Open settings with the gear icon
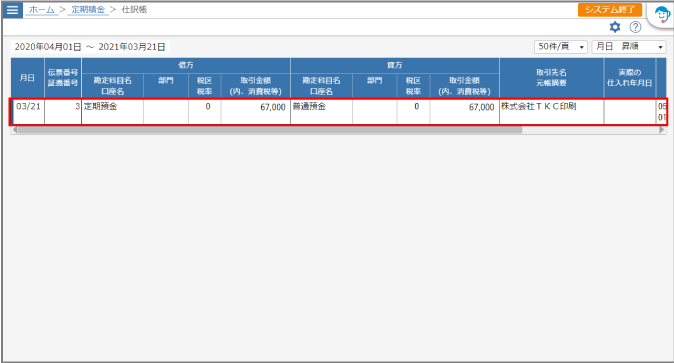The height and width of the screenshot is (363, 674). pyautogui.click(x=615, y=27)
